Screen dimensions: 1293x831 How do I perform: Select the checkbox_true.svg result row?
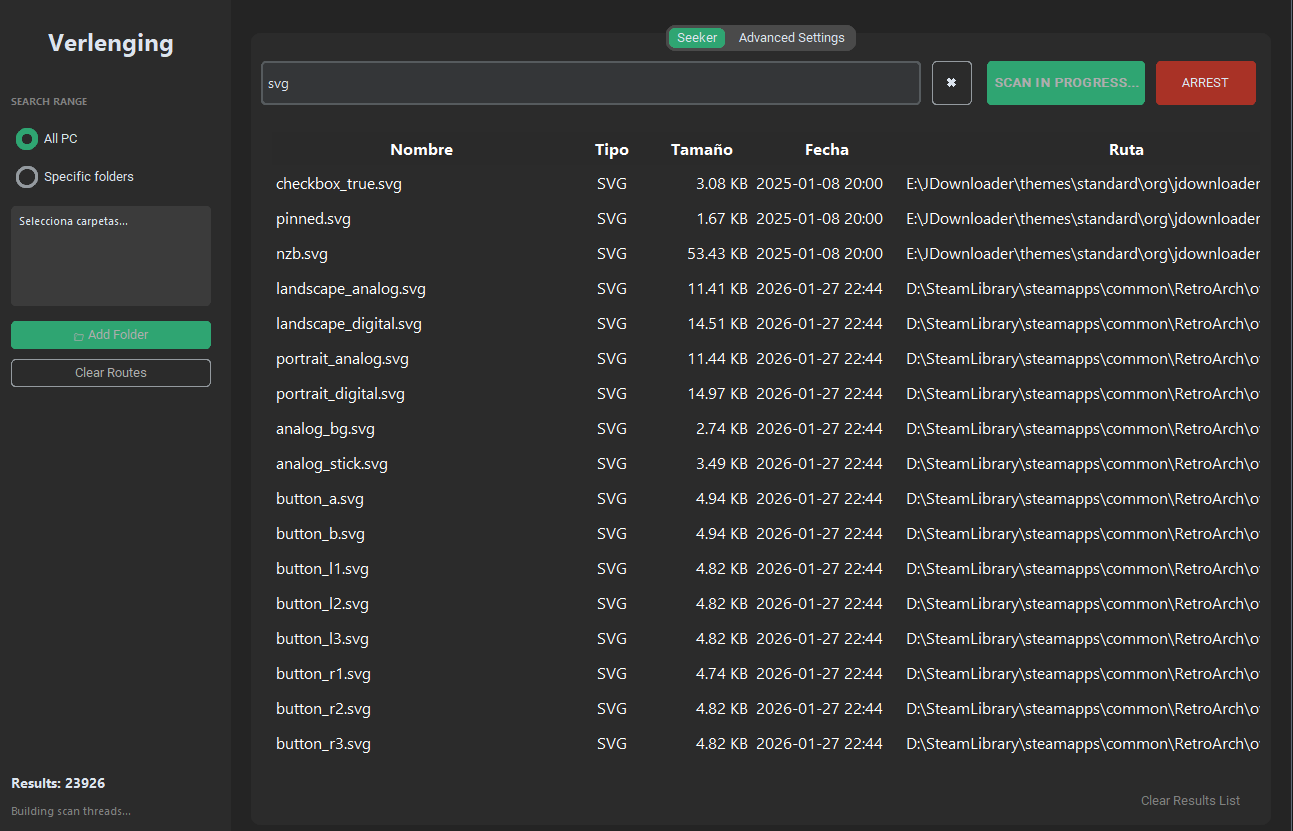tap(339, 184)
